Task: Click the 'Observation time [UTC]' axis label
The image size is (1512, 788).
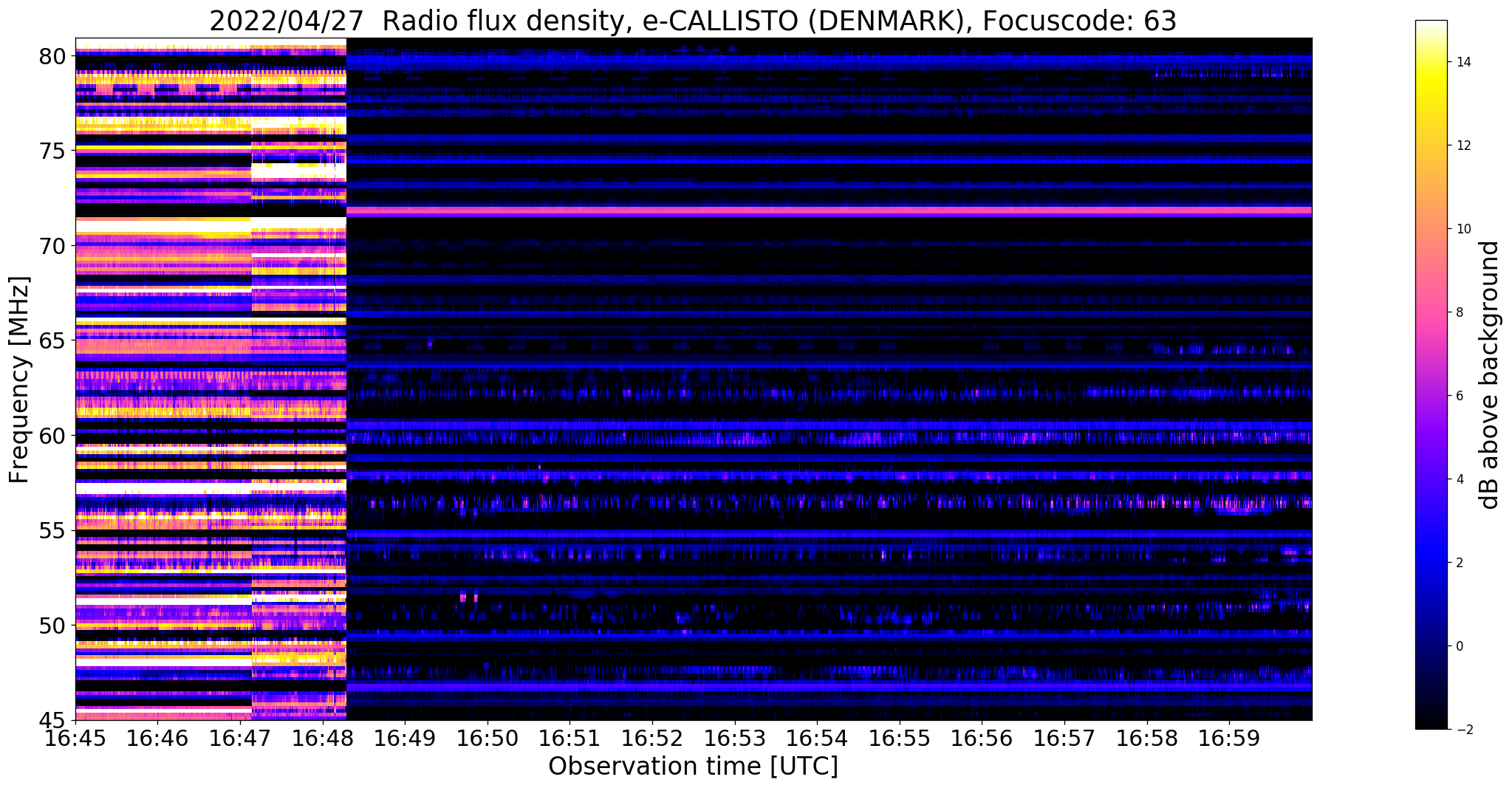Action: coord(693,766)
